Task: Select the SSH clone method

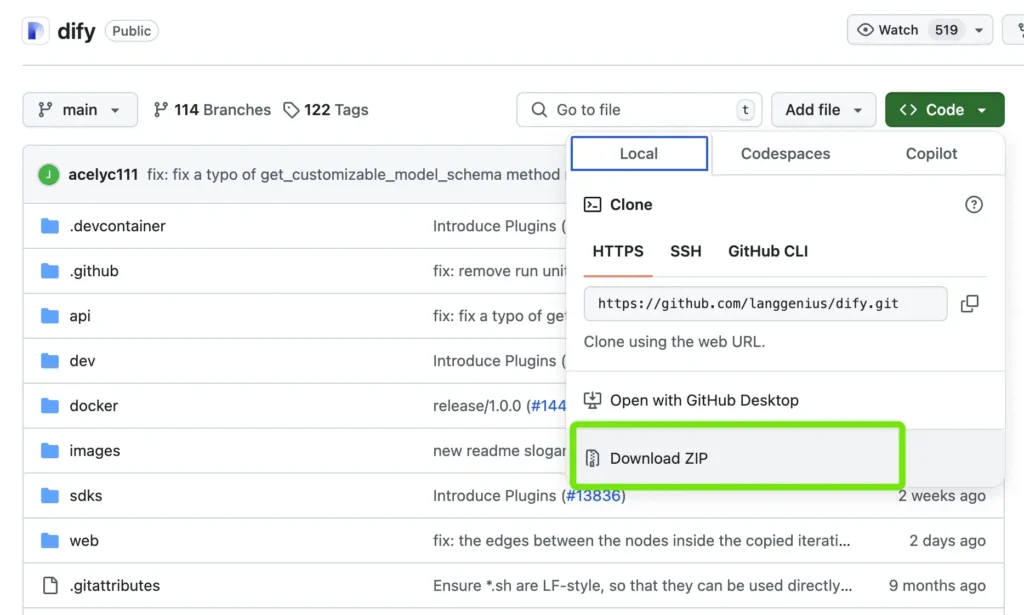Action: (x=685, y=251)
